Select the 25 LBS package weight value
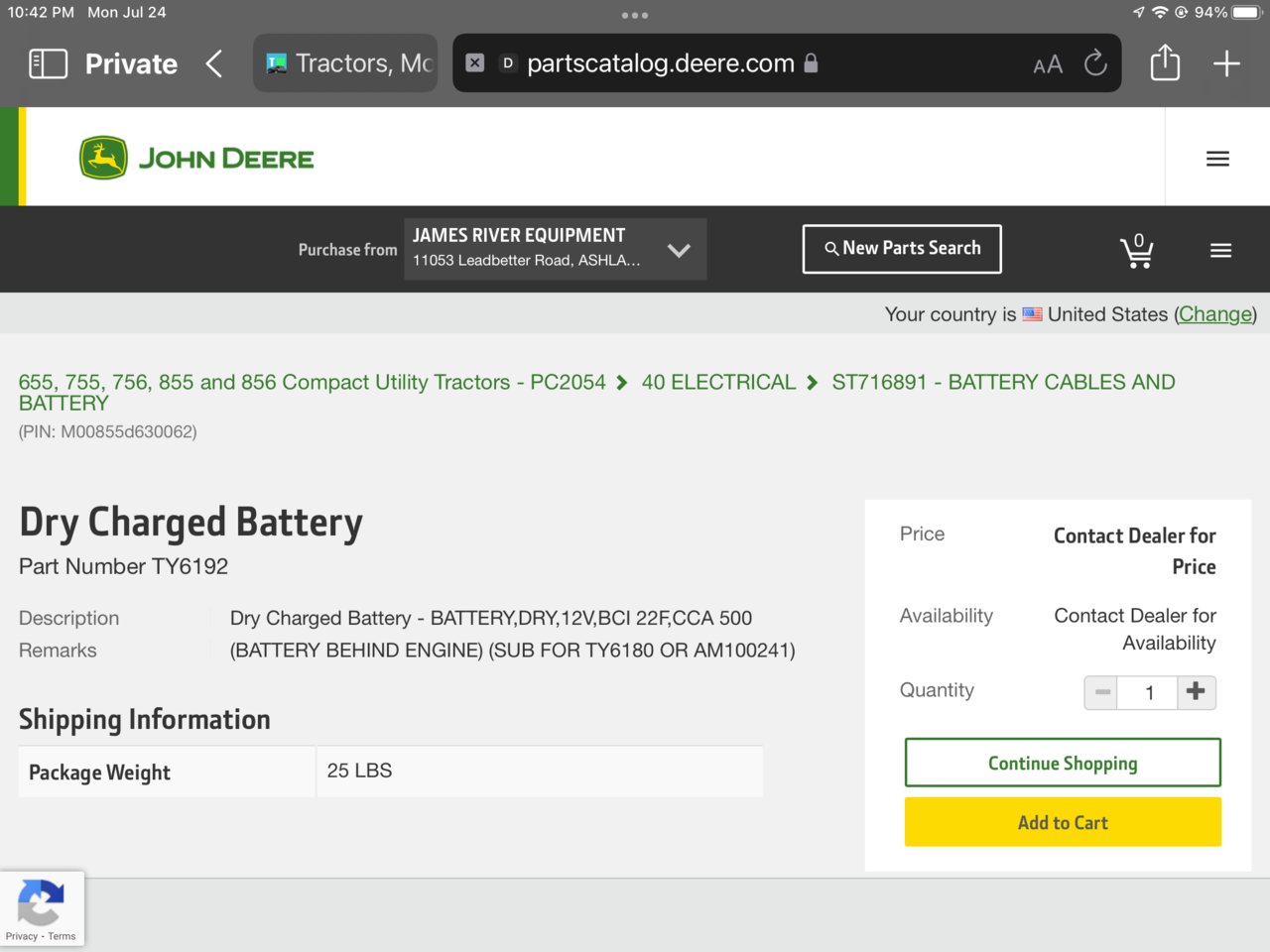The height and width of the screenshot is (952, 1270). pyautogui.click(x=359, y=771)
